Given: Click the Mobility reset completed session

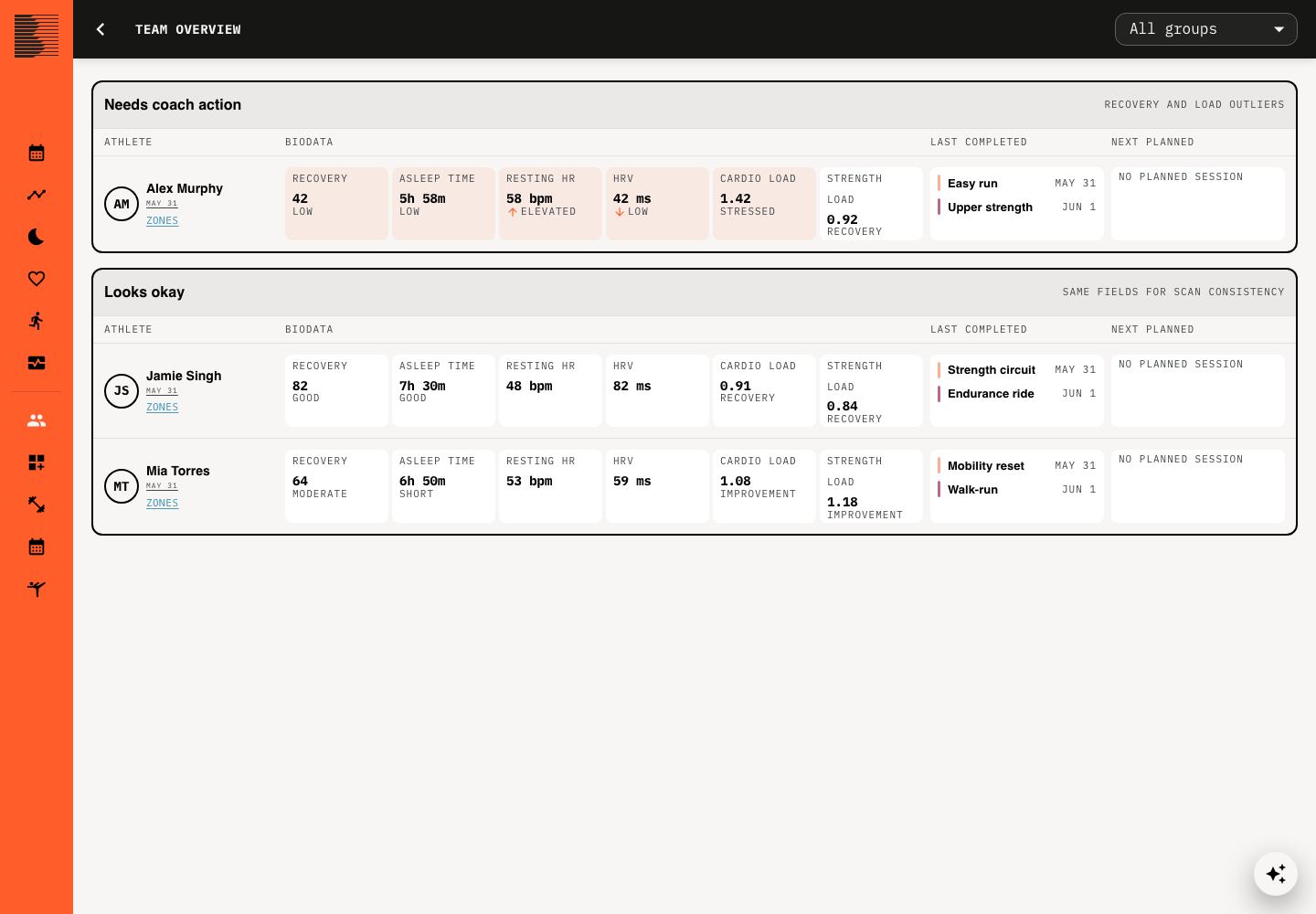Looking at the screenshot, I should click(x=1017, y=465).
